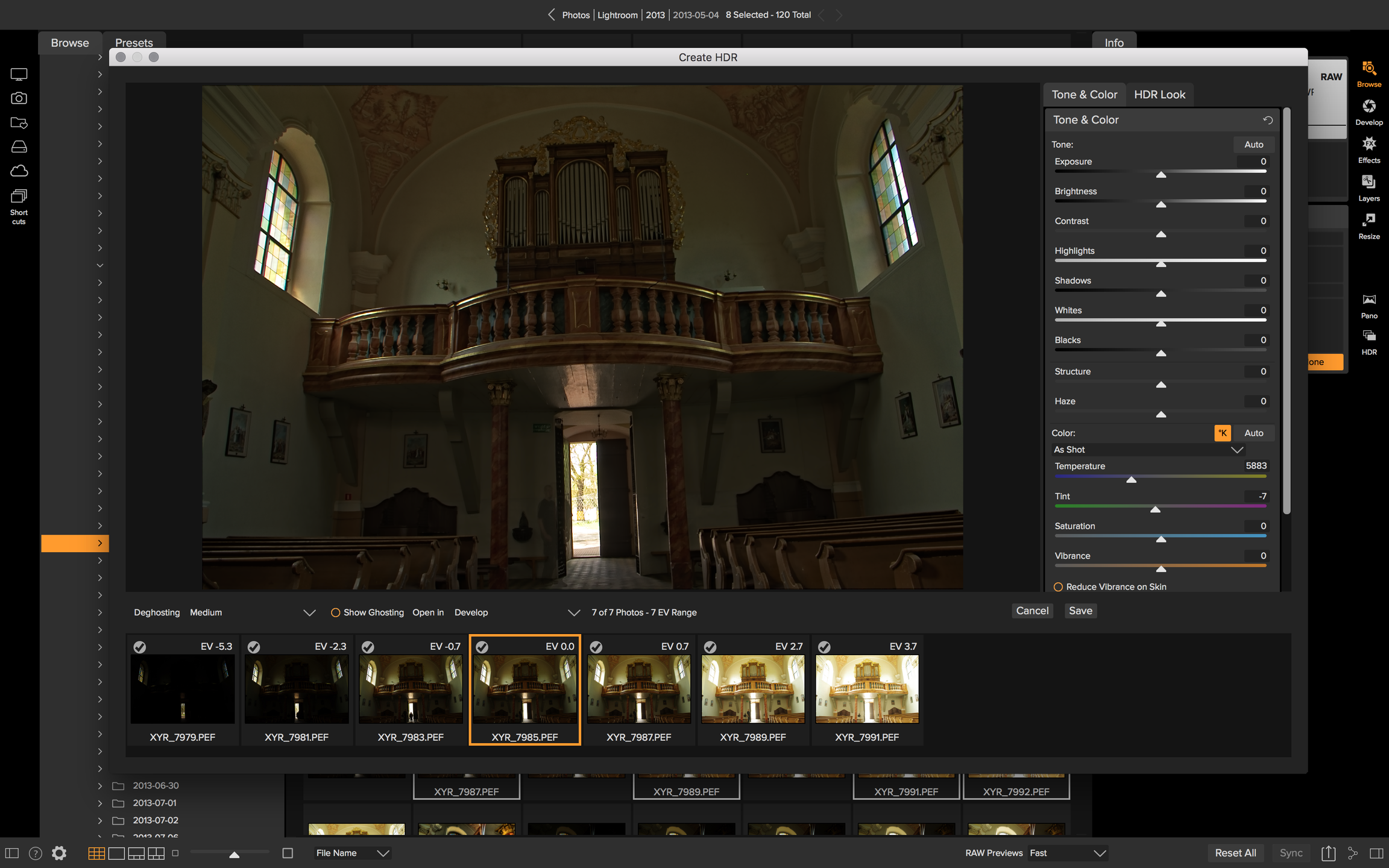Open the cloud storage sidebar icon

(x=19, y=171)
